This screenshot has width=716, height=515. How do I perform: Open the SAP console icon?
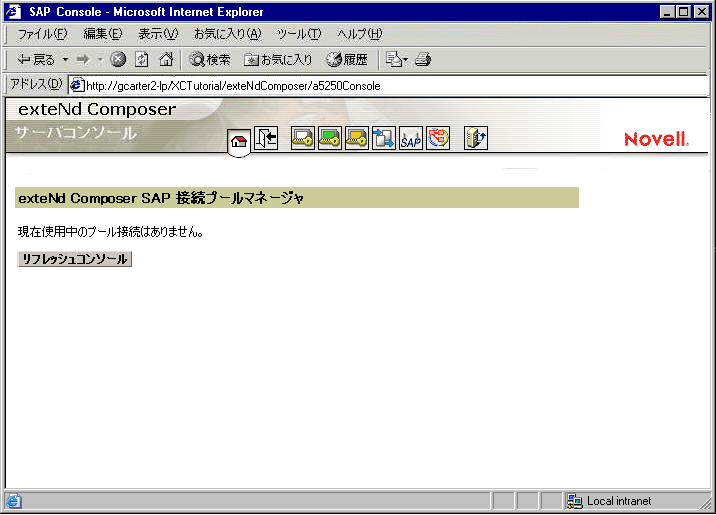coord(411,138)
